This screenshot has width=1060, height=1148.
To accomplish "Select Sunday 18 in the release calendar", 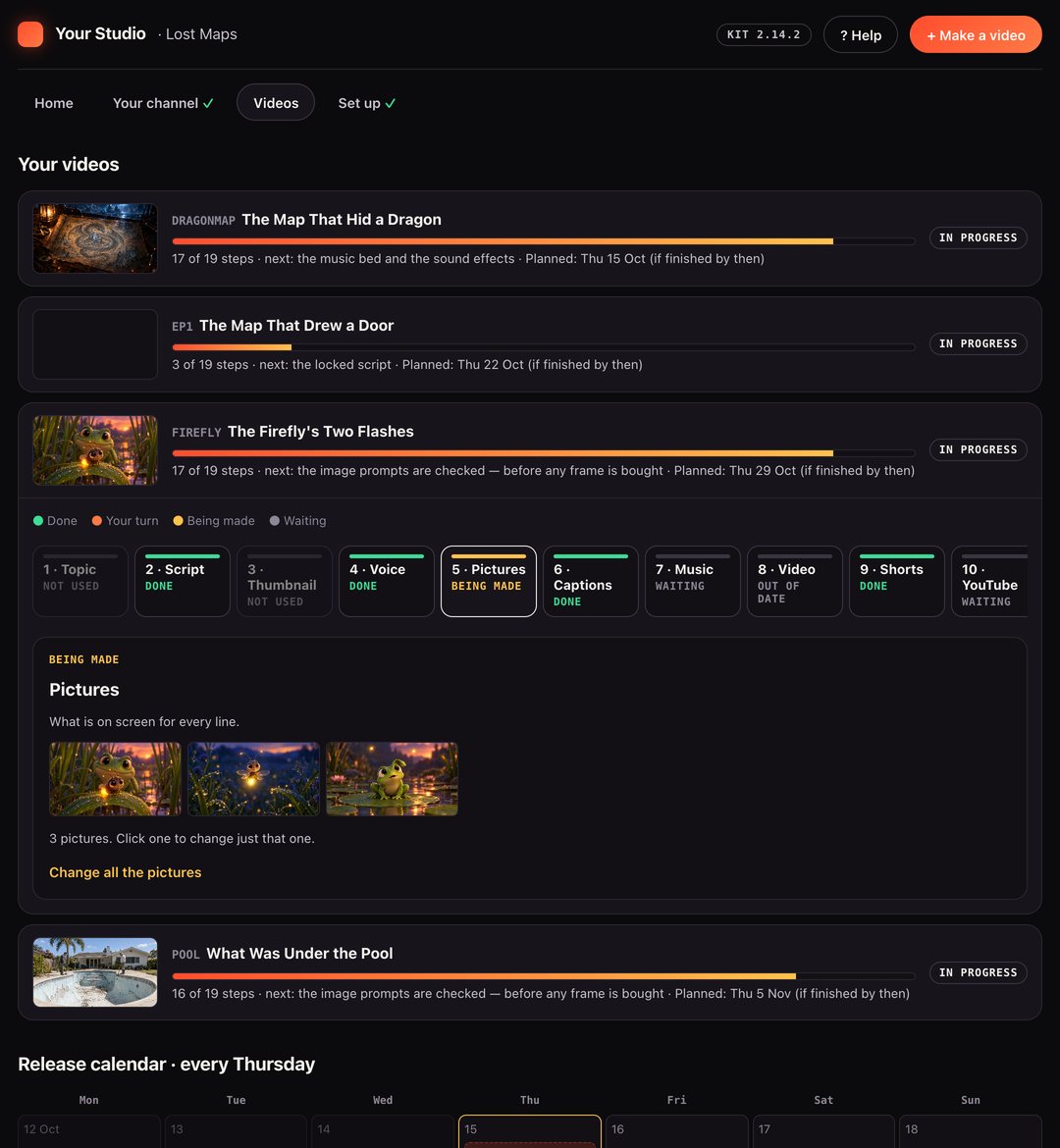I will tap(971, 1131).
